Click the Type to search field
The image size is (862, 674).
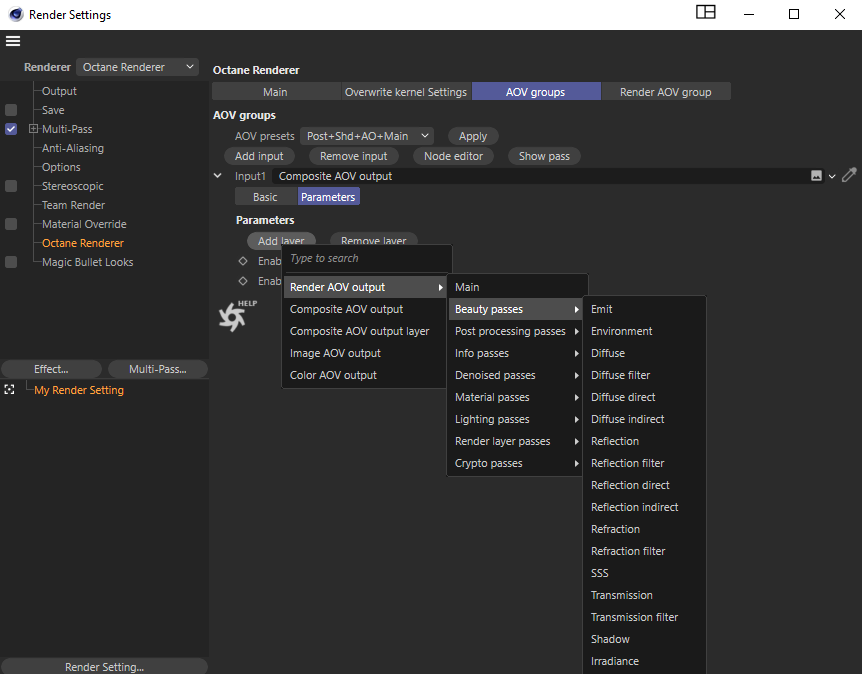[367, 258]
